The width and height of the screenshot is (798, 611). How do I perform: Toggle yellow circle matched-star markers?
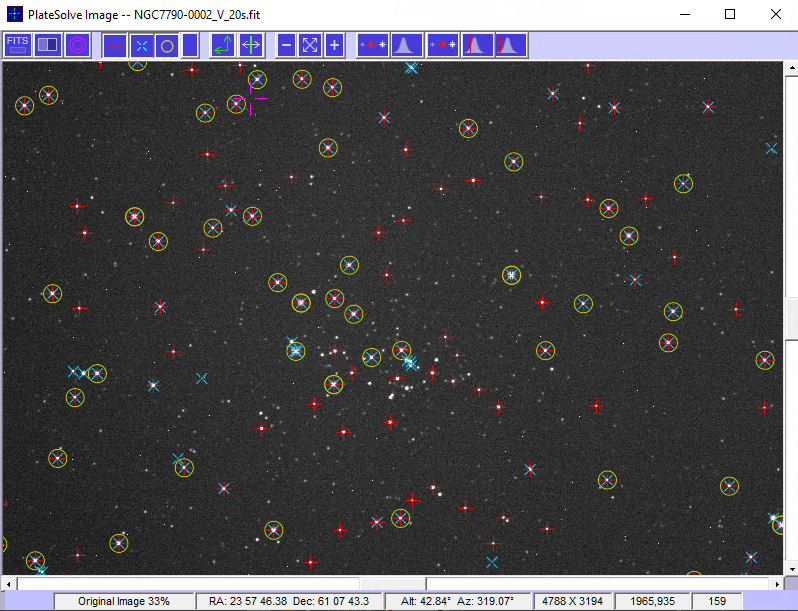[x=167, y=45]
